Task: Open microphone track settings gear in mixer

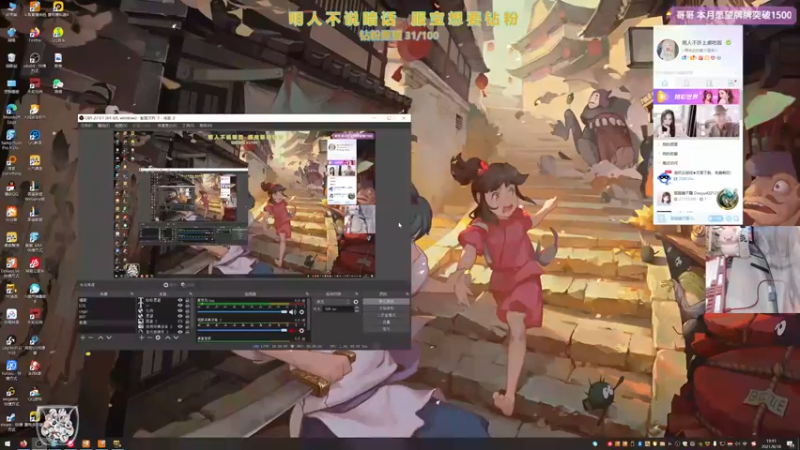Action: [x=302, y=312]
